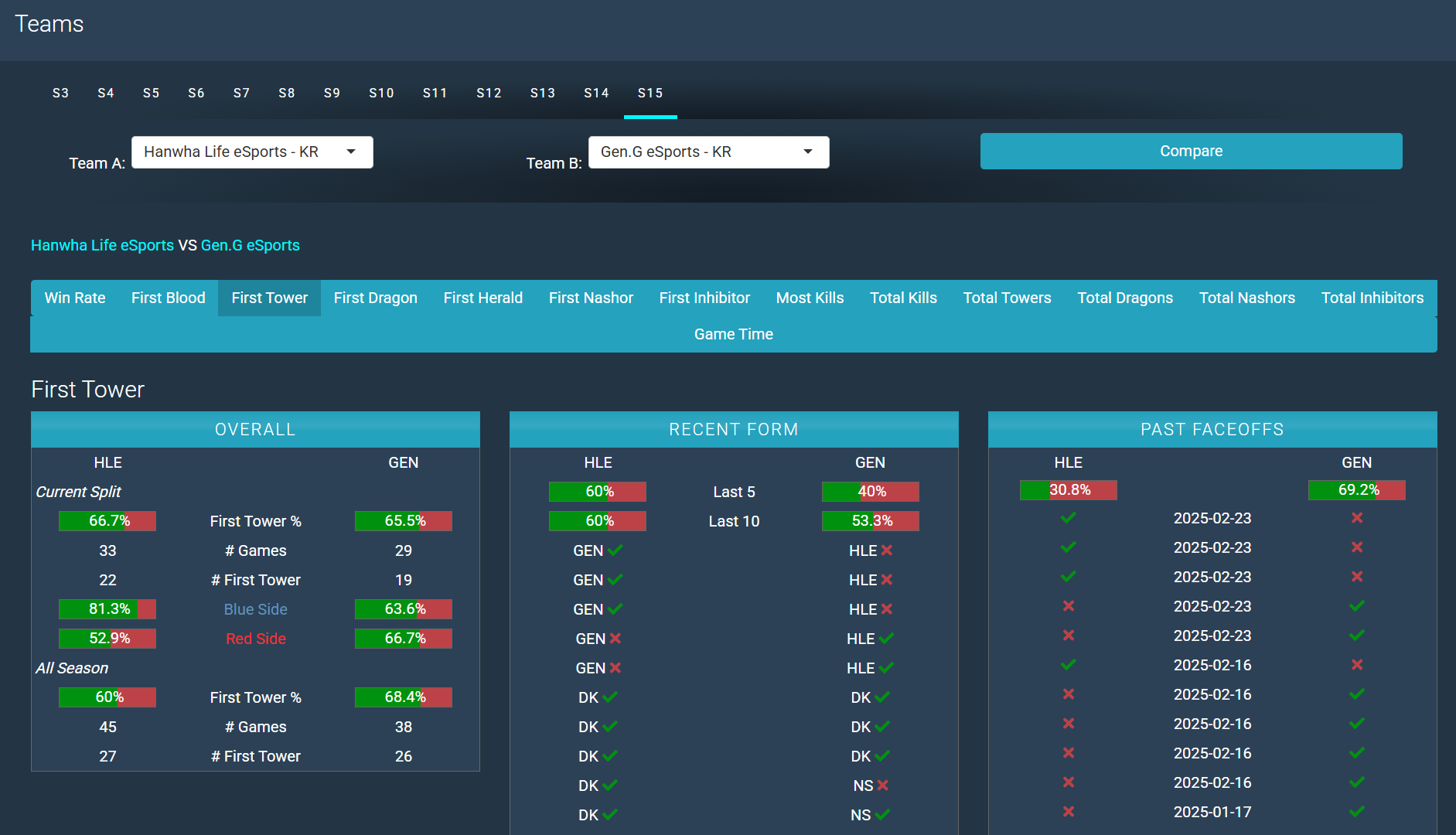Image resolution: width=1456 pixels, height=835 pixels.
Task: Click the green check beside NS
Action: click(883, 815)
